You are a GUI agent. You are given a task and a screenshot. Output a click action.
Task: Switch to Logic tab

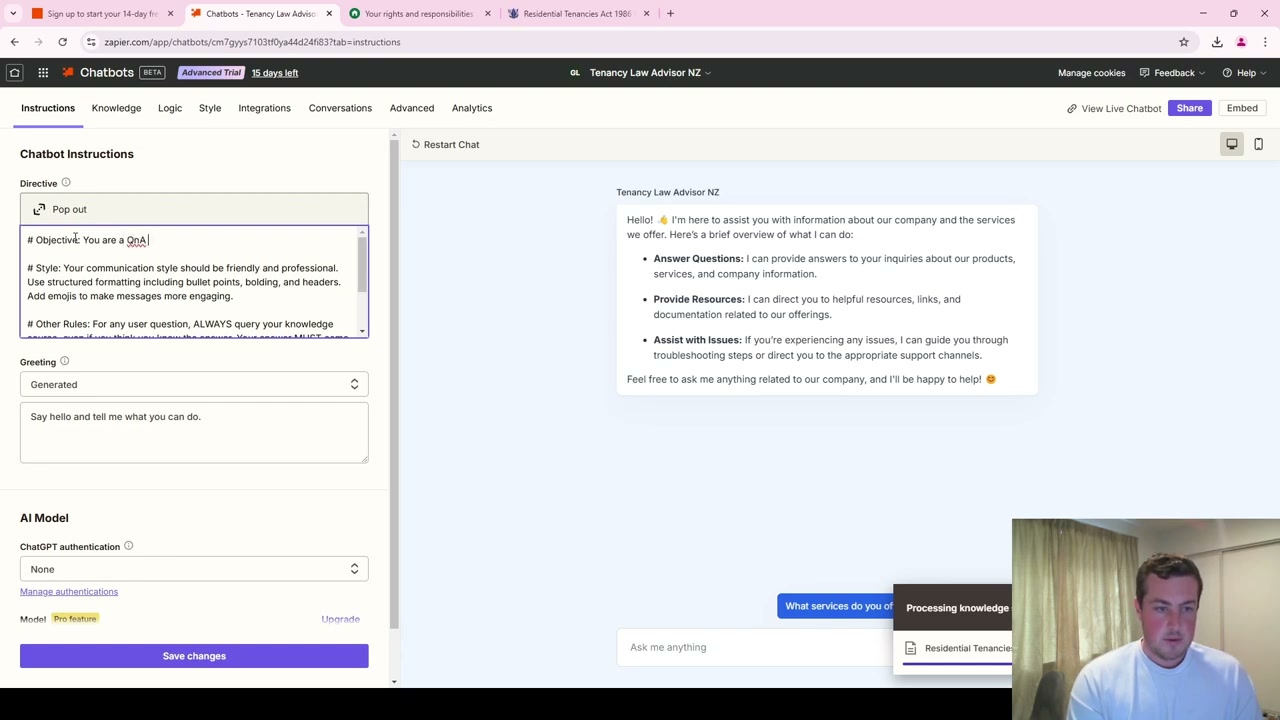[x=170, y=108]
